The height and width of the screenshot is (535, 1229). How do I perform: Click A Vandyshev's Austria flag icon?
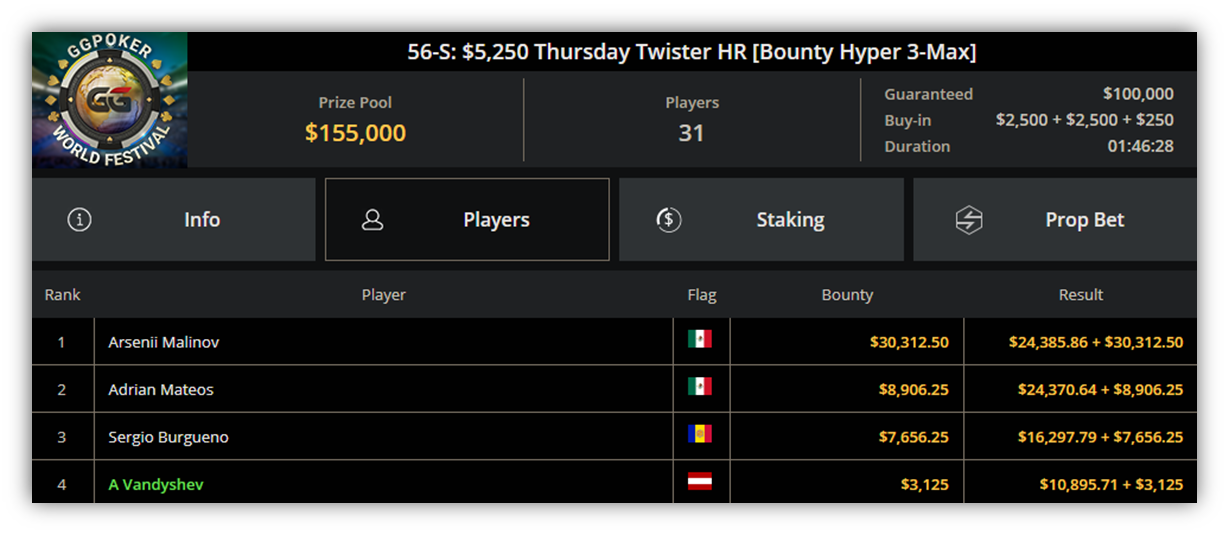tap(700, 482)
